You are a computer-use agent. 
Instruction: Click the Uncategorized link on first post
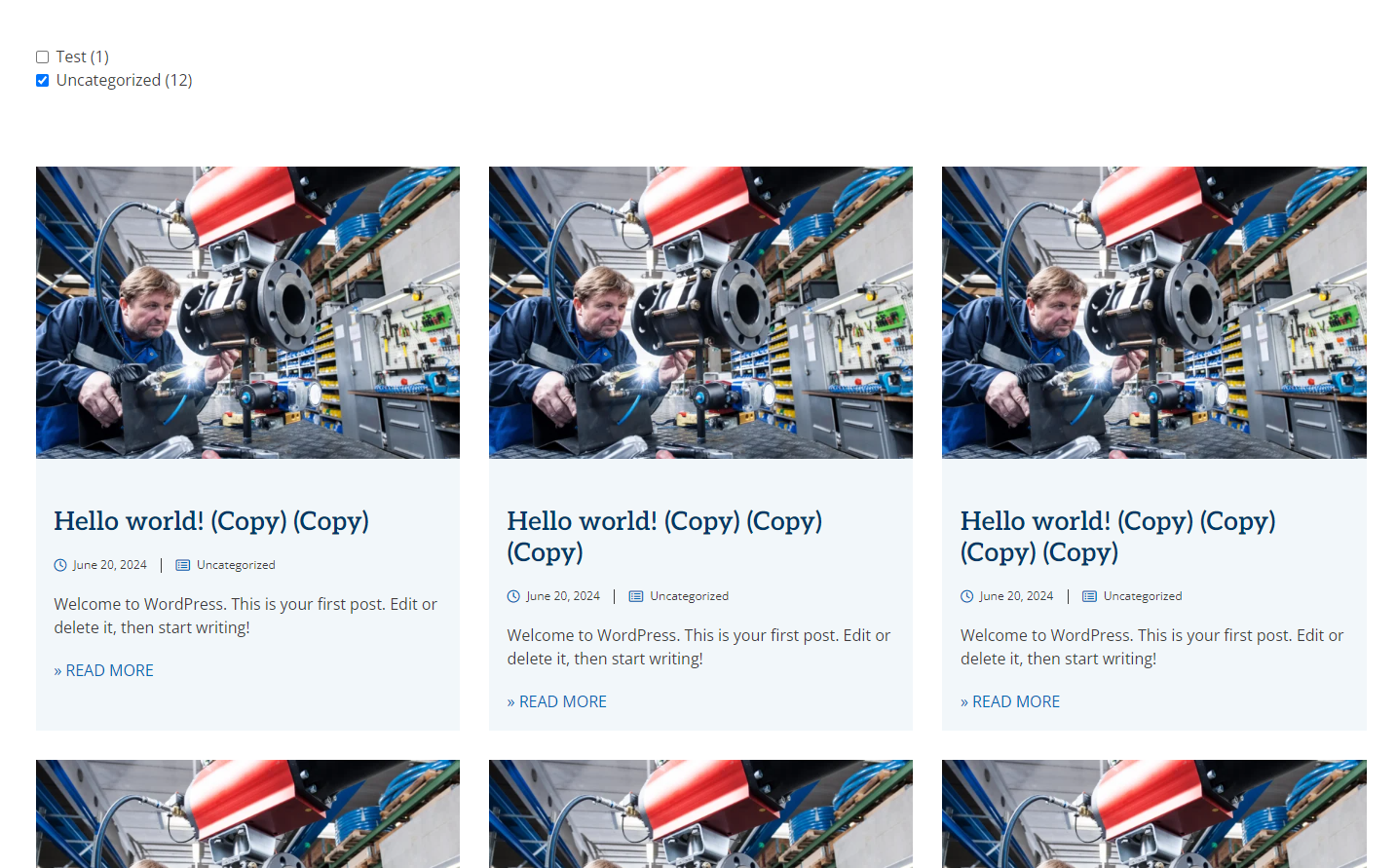click(x=236, y=565)
